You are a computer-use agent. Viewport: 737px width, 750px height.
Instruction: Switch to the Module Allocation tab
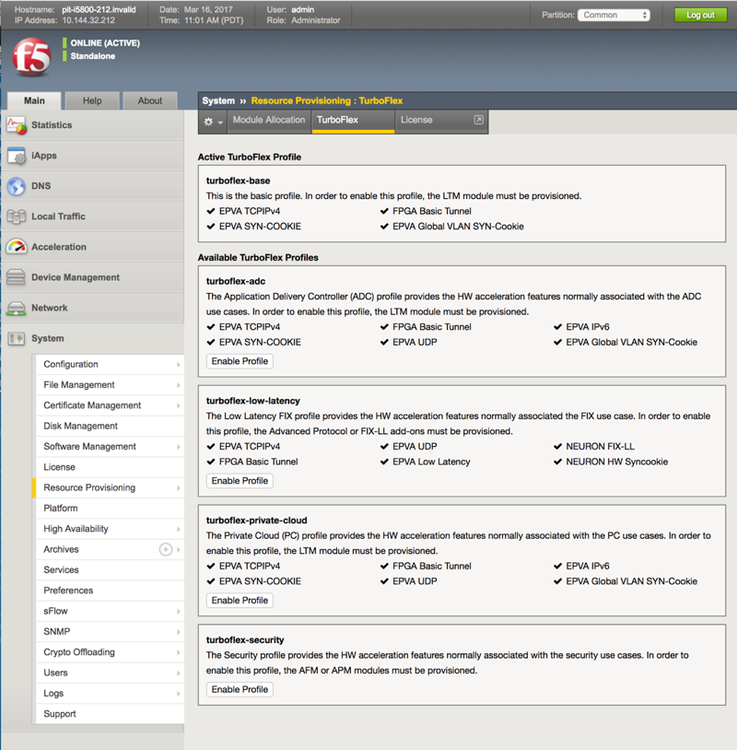tap(268, 120)
